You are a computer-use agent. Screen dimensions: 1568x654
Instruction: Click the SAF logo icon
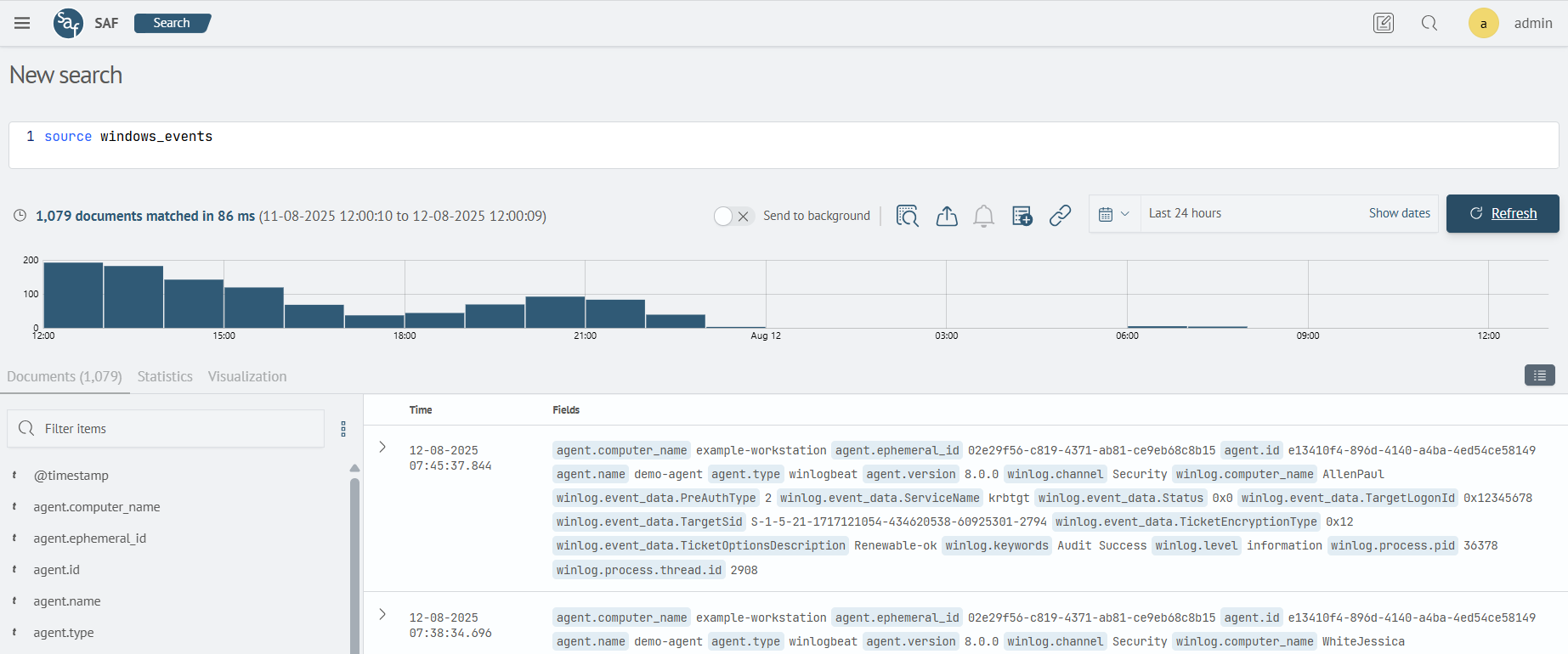point(68,23)
